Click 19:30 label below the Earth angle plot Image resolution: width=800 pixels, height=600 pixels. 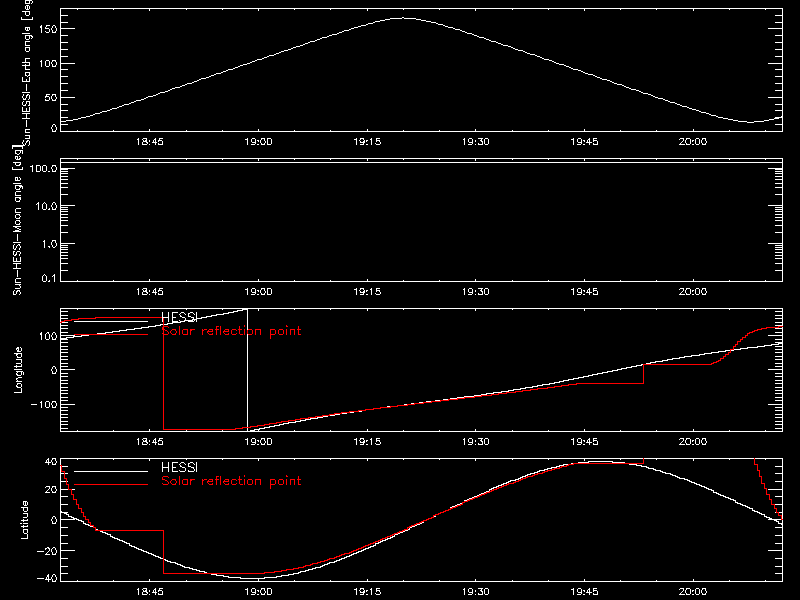click(476, 142)
